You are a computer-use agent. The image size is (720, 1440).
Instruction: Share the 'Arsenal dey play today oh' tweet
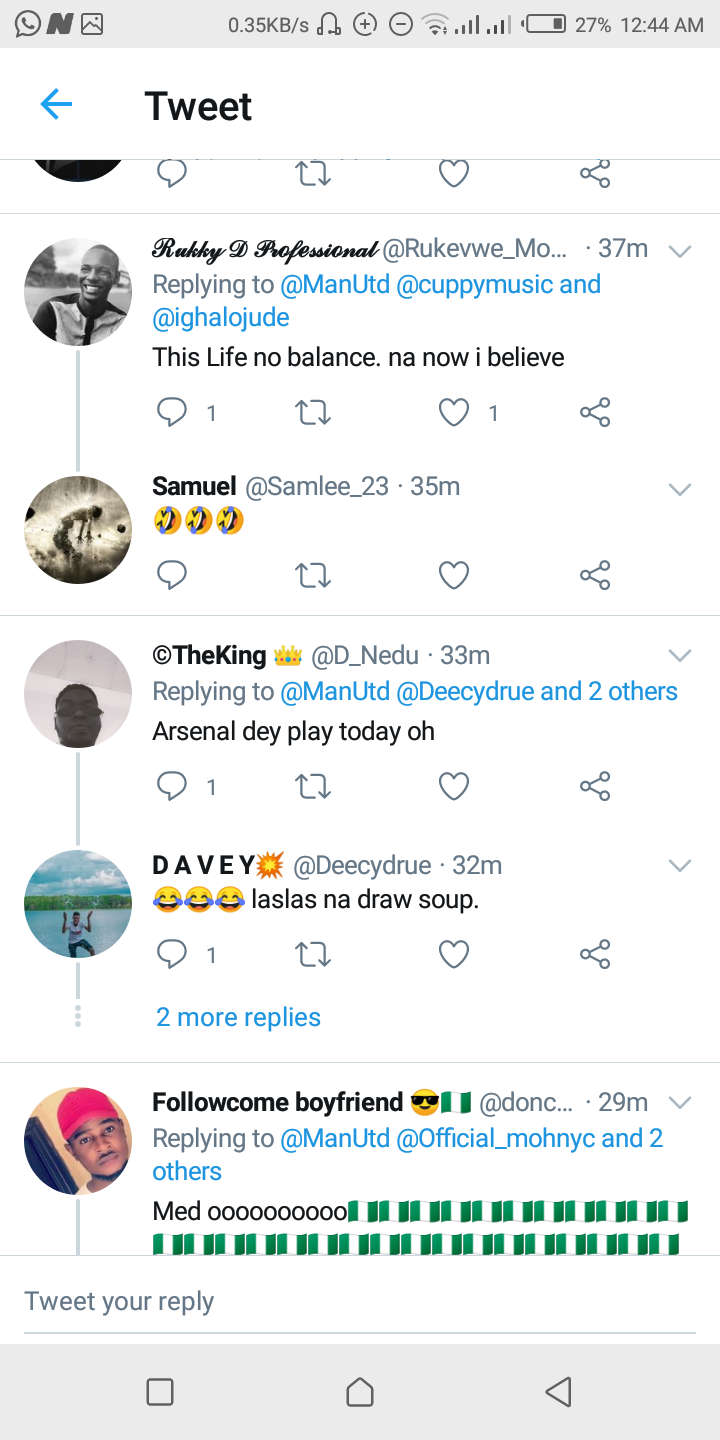595,787
